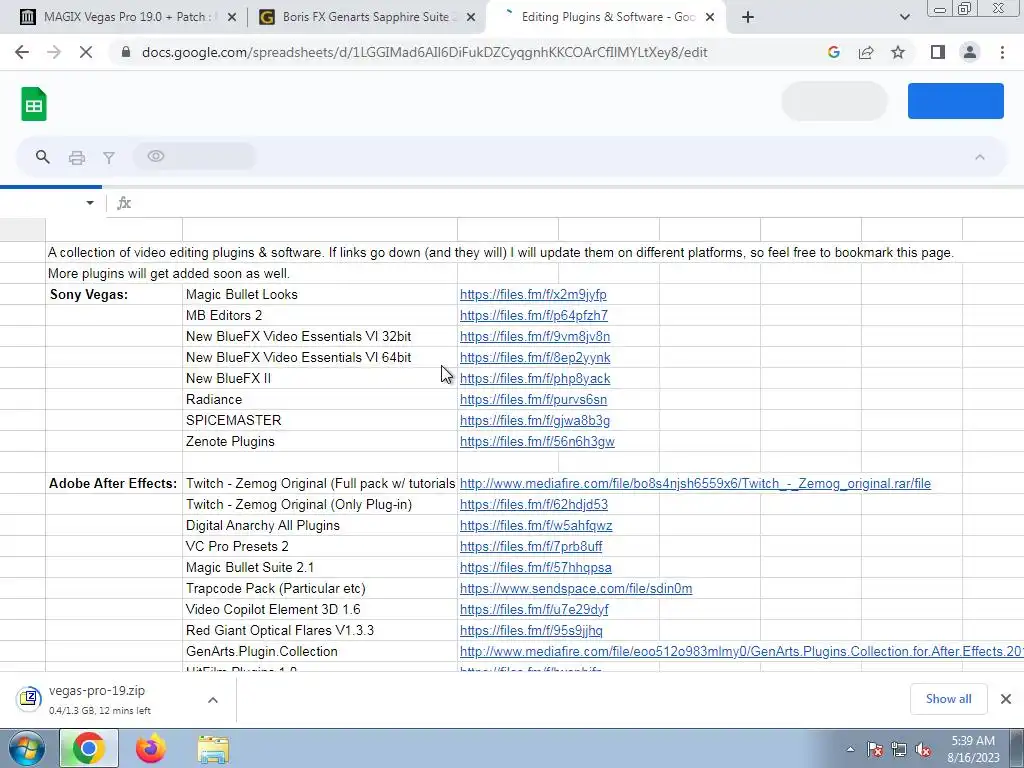Open File Explorer from the taskbar

(213, 749)
